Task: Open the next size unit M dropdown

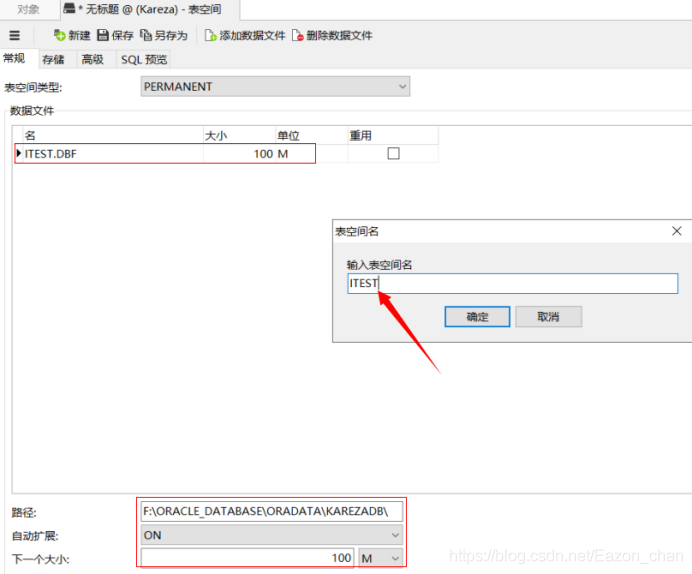Action: (394, 558)
